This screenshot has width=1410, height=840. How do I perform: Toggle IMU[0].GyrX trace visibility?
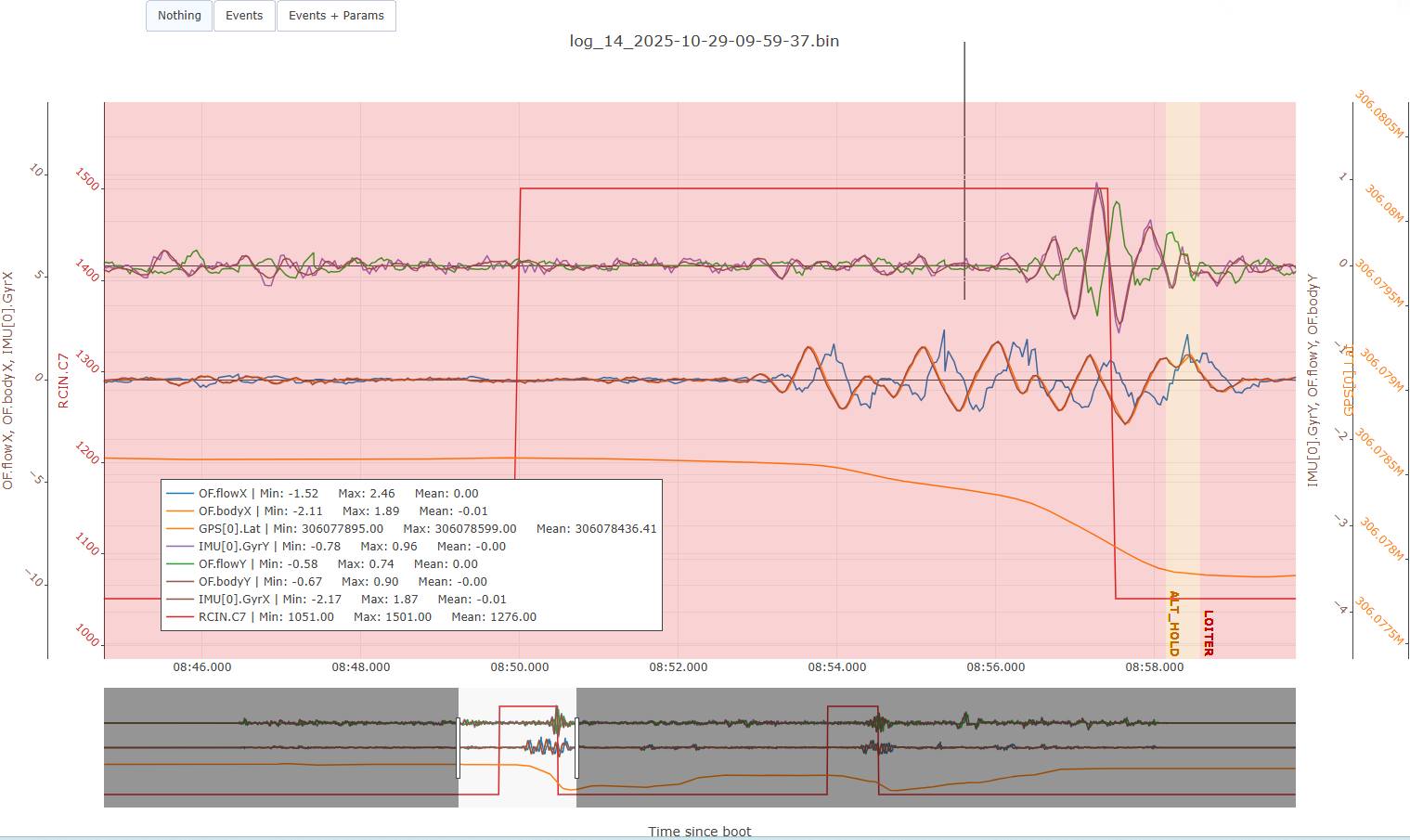point(233,600)
